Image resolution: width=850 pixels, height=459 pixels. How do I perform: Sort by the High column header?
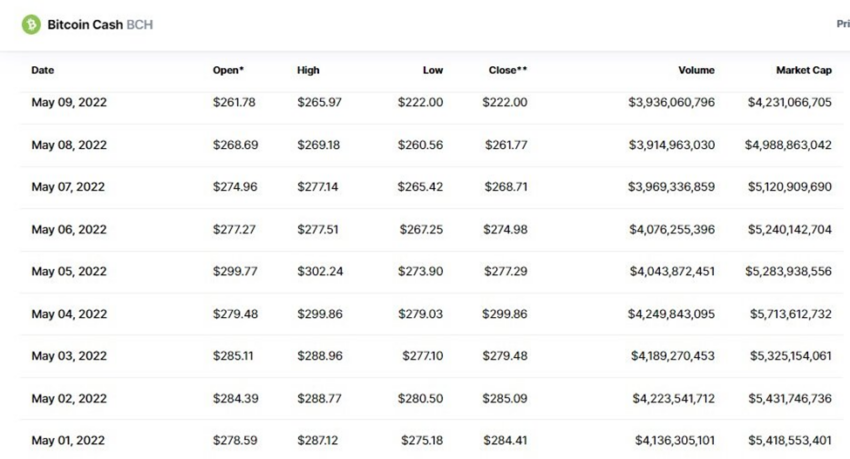[x=308, y=70]
